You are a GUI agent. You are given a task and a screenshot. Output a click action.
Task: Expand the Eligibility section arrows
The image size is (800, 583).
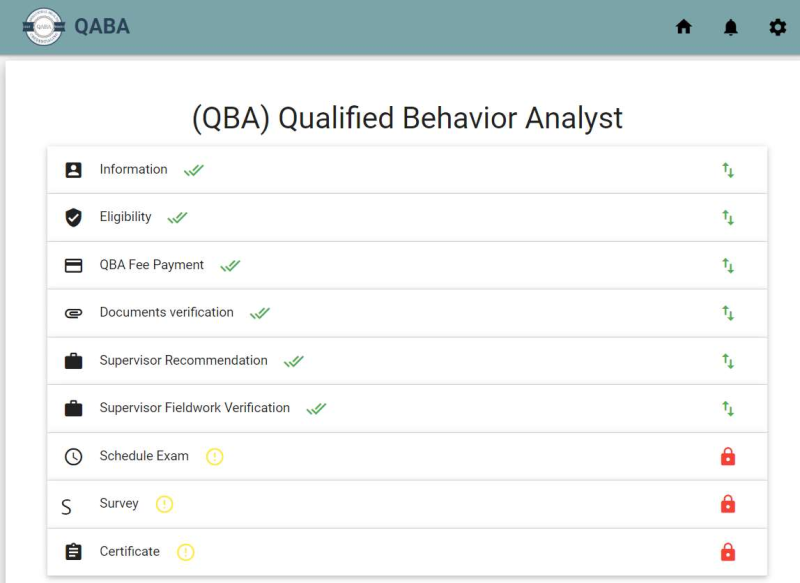point(728,217)
